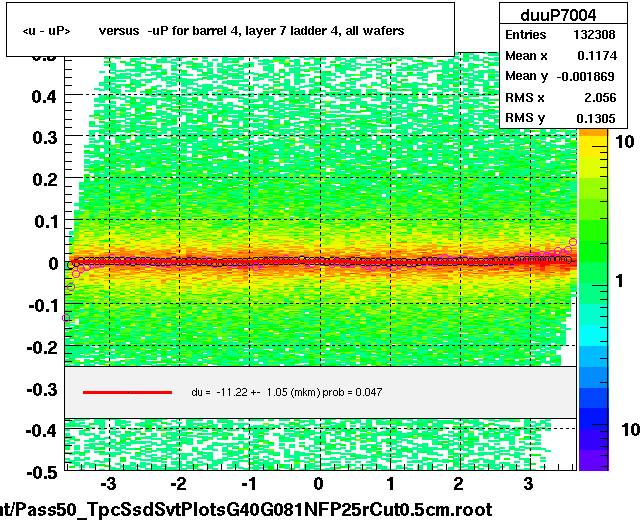The image size is (640, 523).
Task: Click the magenta marker near y -0.13
Action: coord(66,318)
